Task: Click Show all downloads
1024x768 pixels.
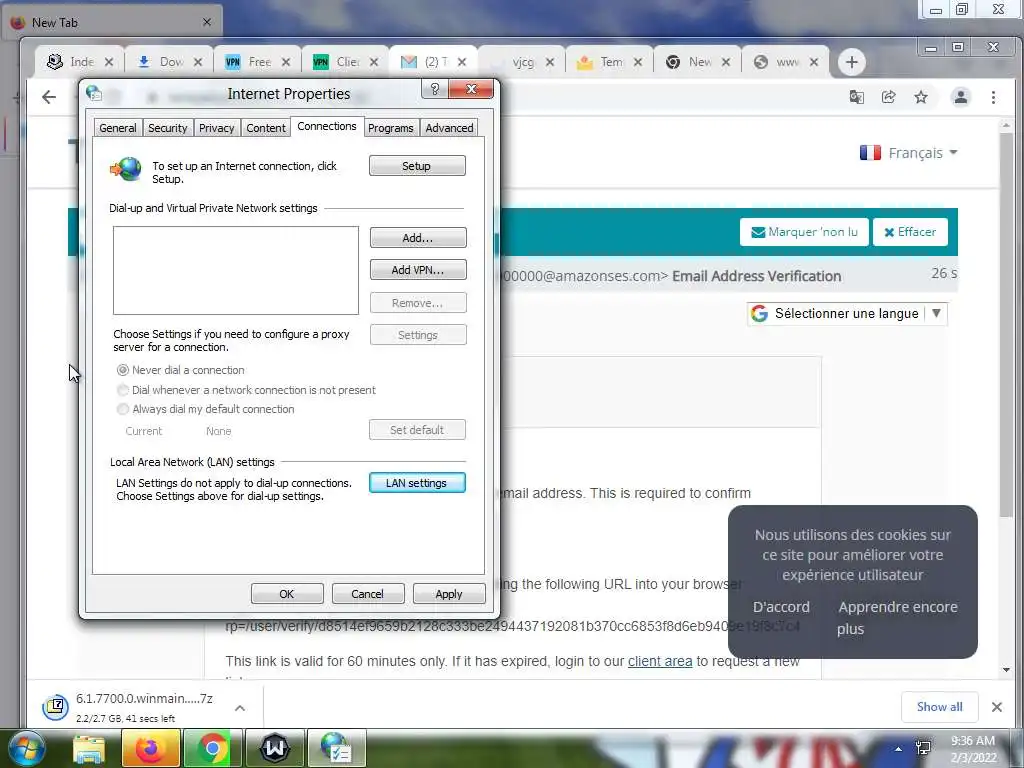Action: [x=939, y=707]
